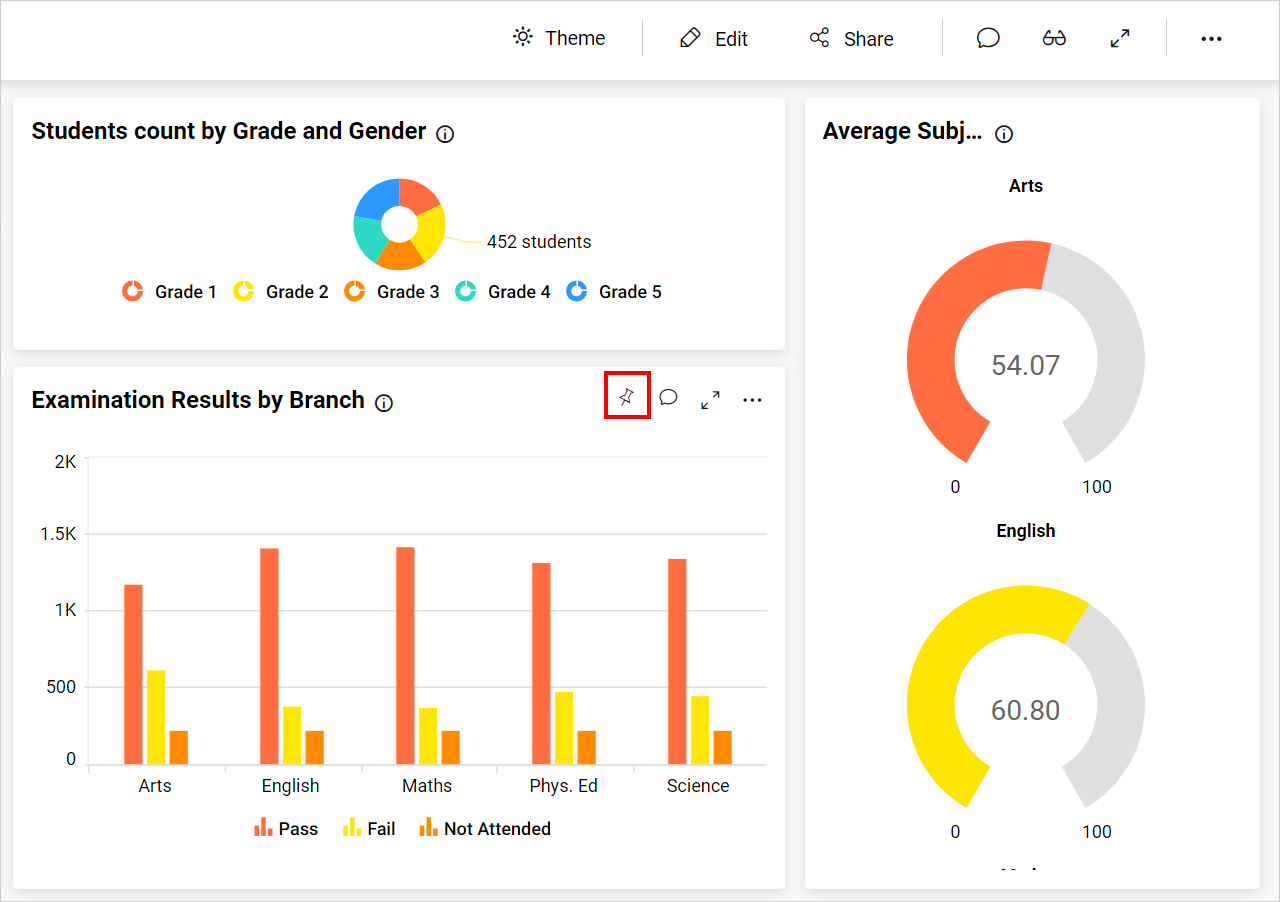Maximize the Examination Results by Branch widget
Screen dimensions: 1280x902
tap(711, 400)
